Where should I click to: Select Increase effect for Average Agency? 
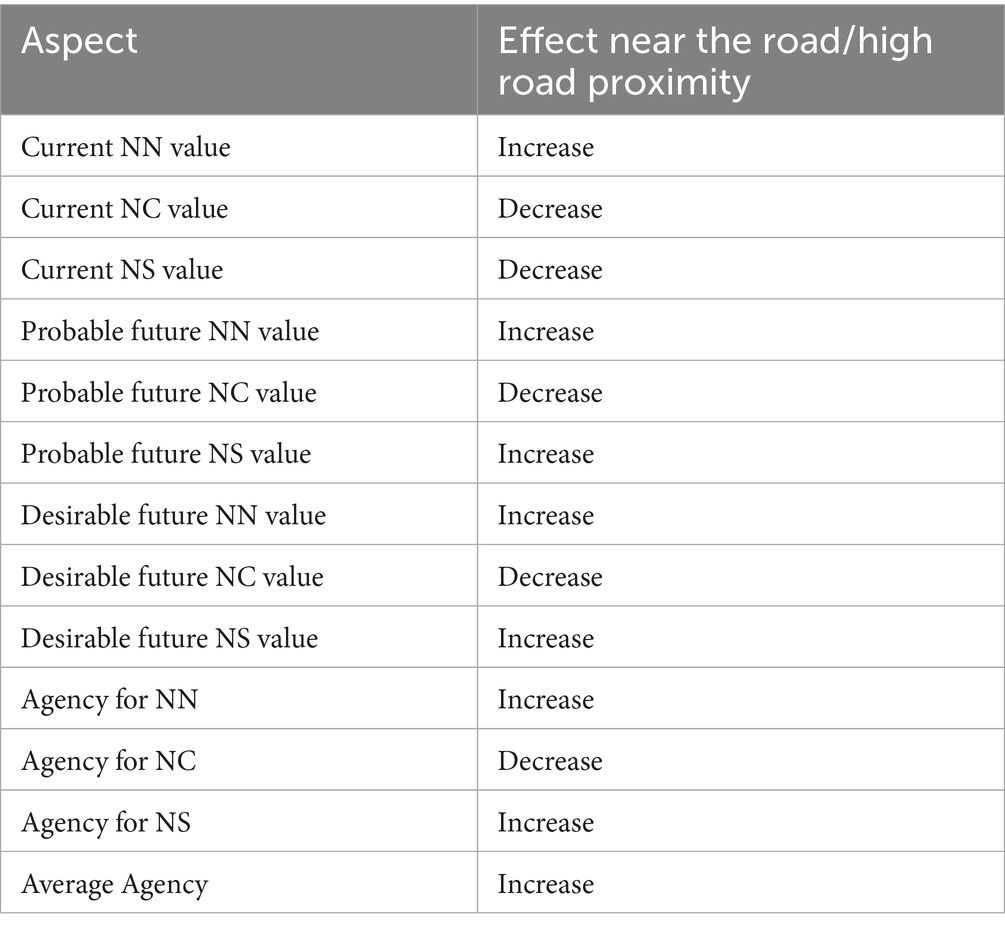(546, 884)
